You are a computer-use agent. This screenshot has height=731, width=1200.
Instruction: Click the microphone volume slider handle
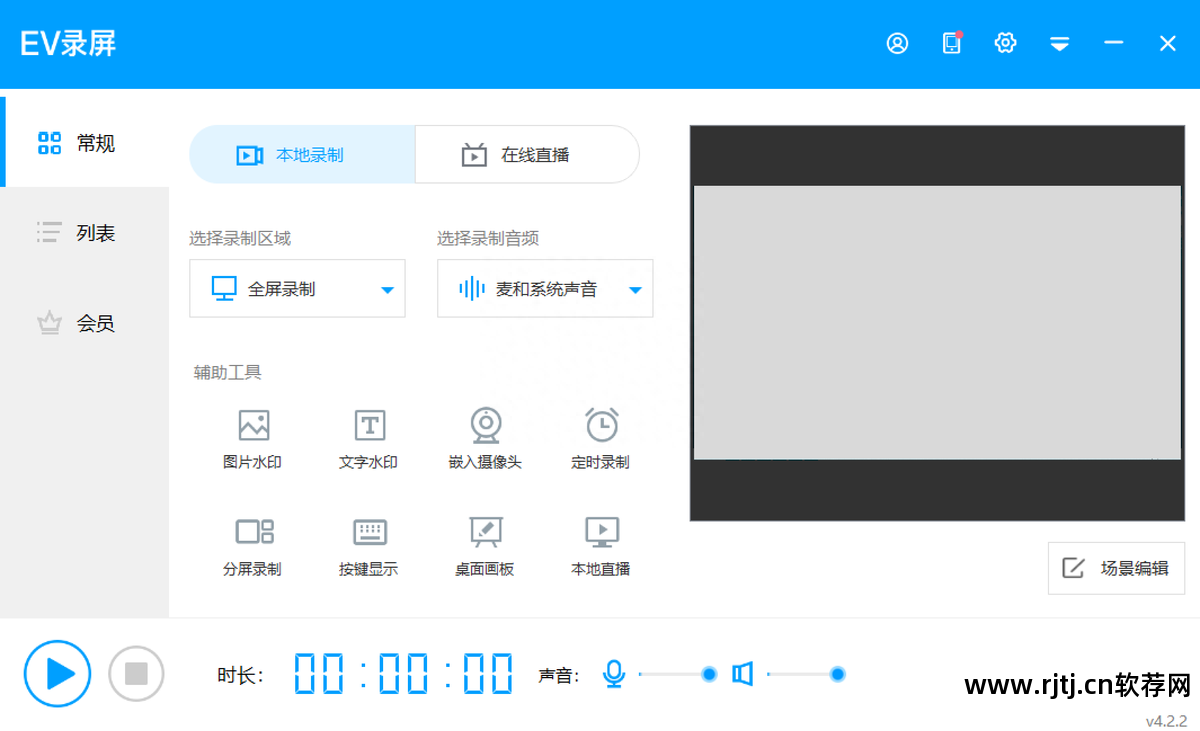coord(709,674)
